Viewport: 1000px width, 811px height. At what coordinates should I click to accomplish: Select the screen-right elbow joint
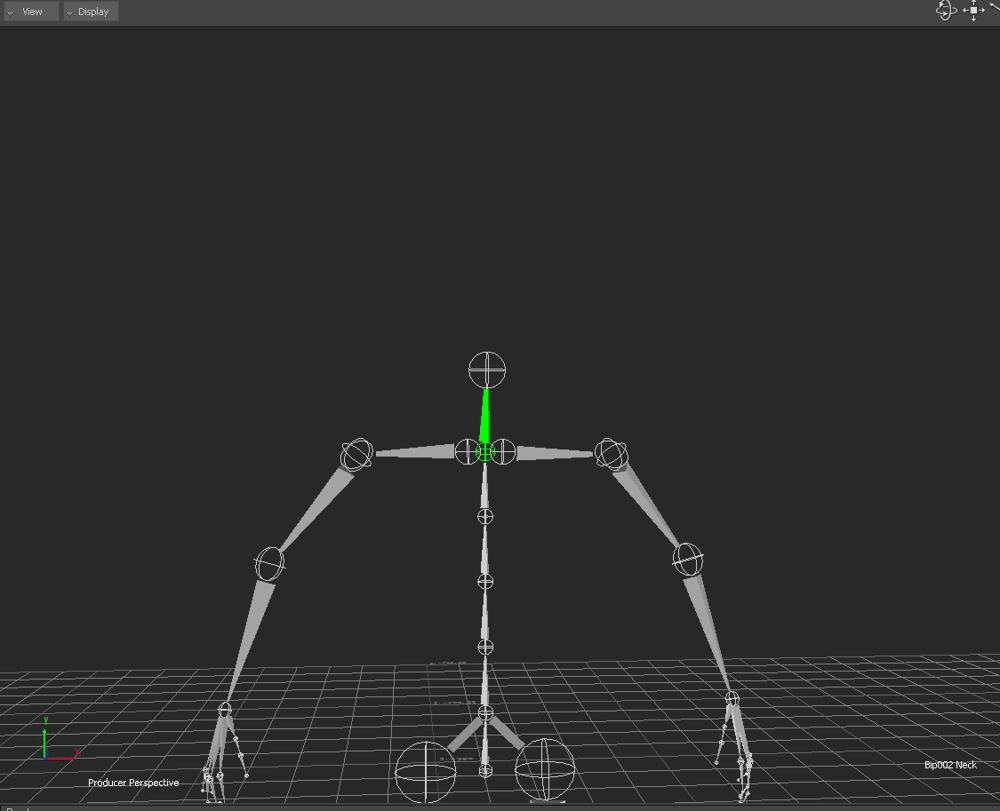point(688,559)
